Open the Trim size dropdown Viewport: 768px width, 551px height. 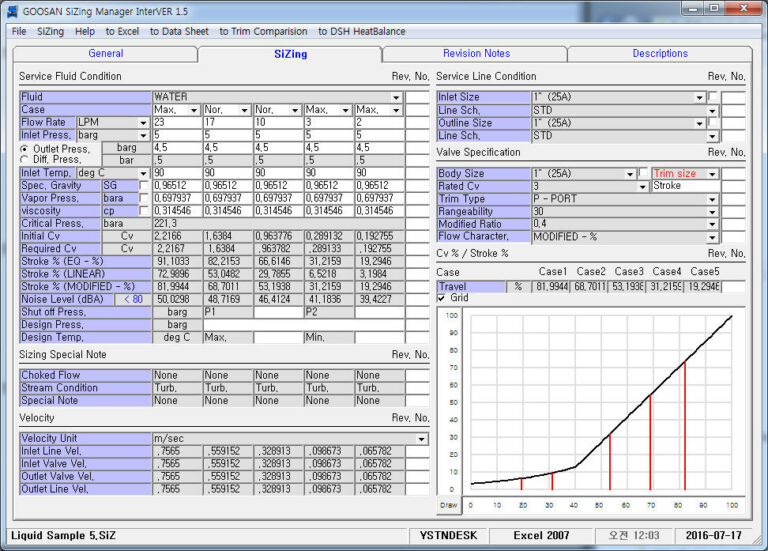713,174
